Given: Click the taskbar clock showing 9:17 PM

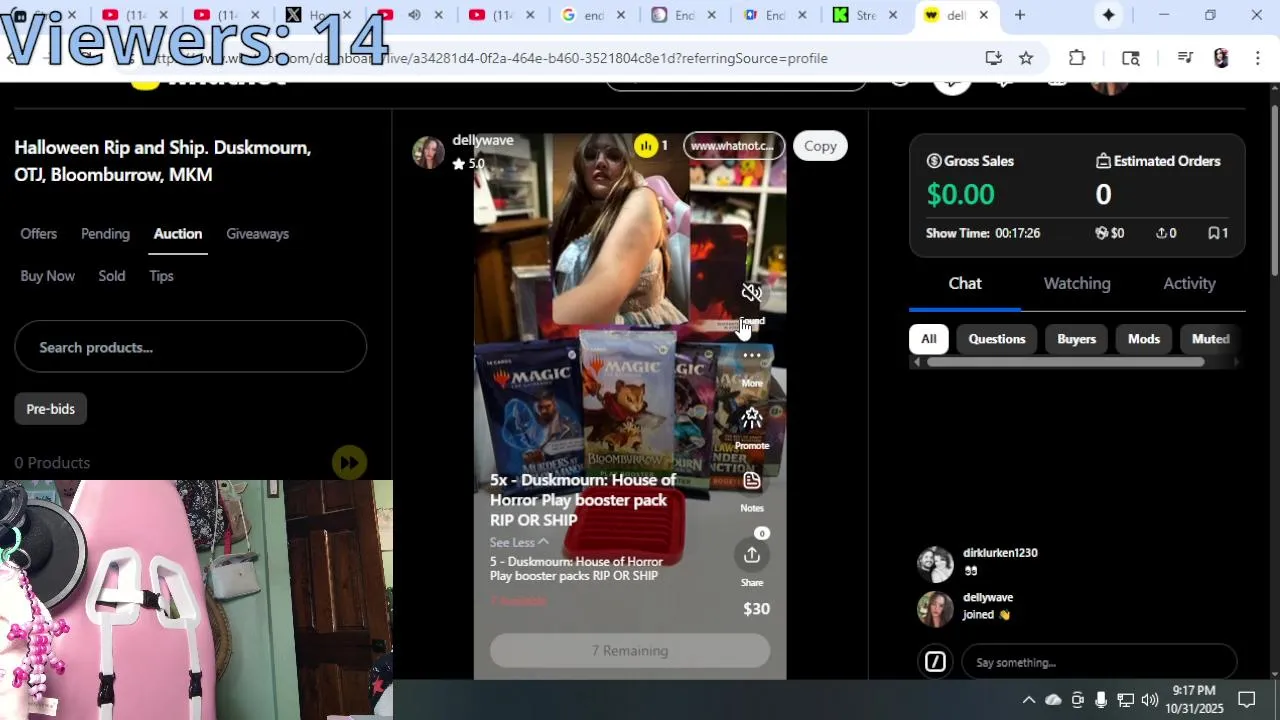Looking at the screenshot, I should coord(1194,700).
